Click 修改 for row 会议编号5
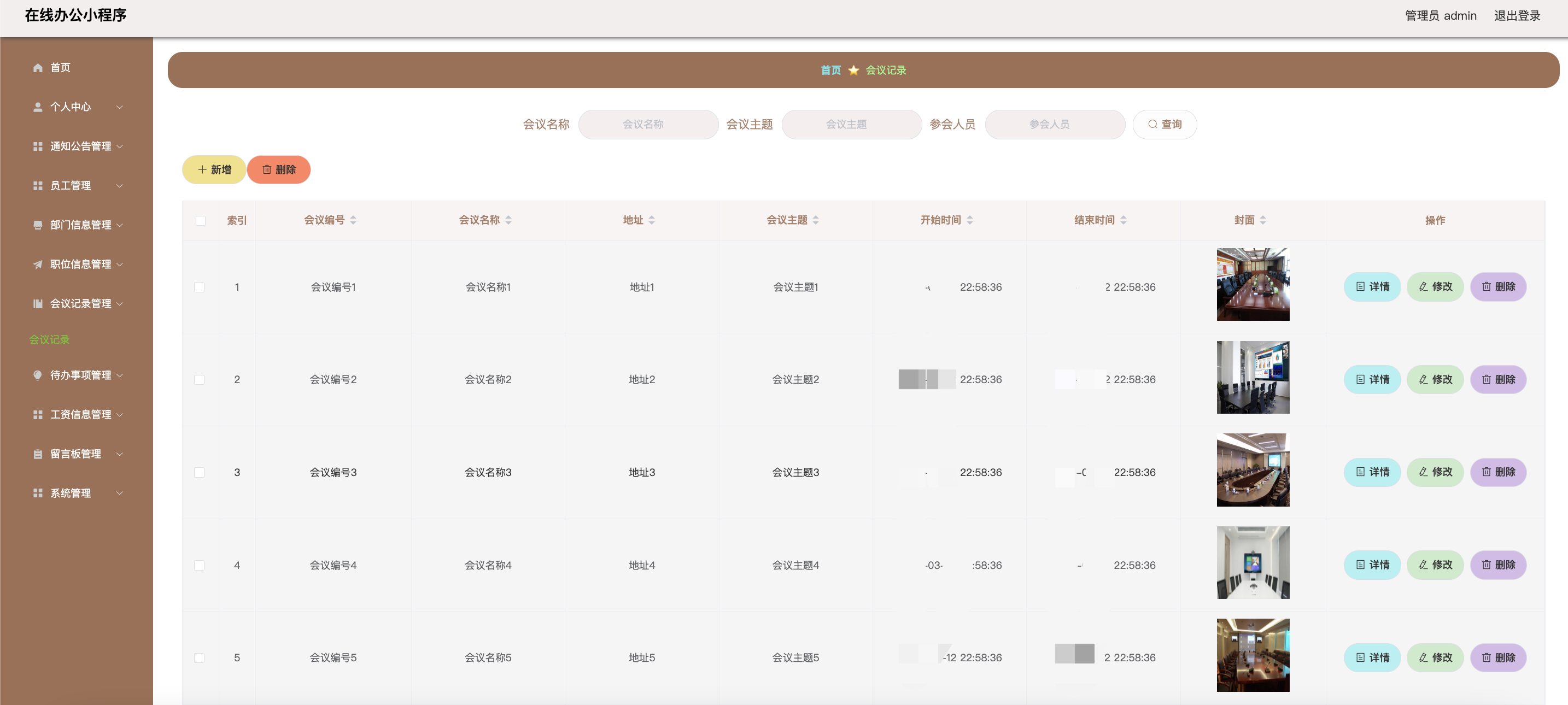Viewport: 1568px width, 705px height. [x=1435, y=657]
